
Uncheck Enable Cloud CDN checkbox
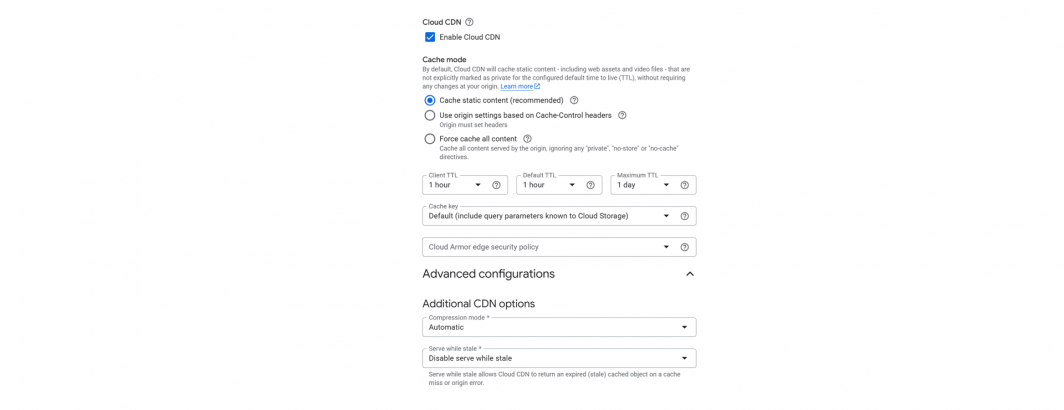430,37
